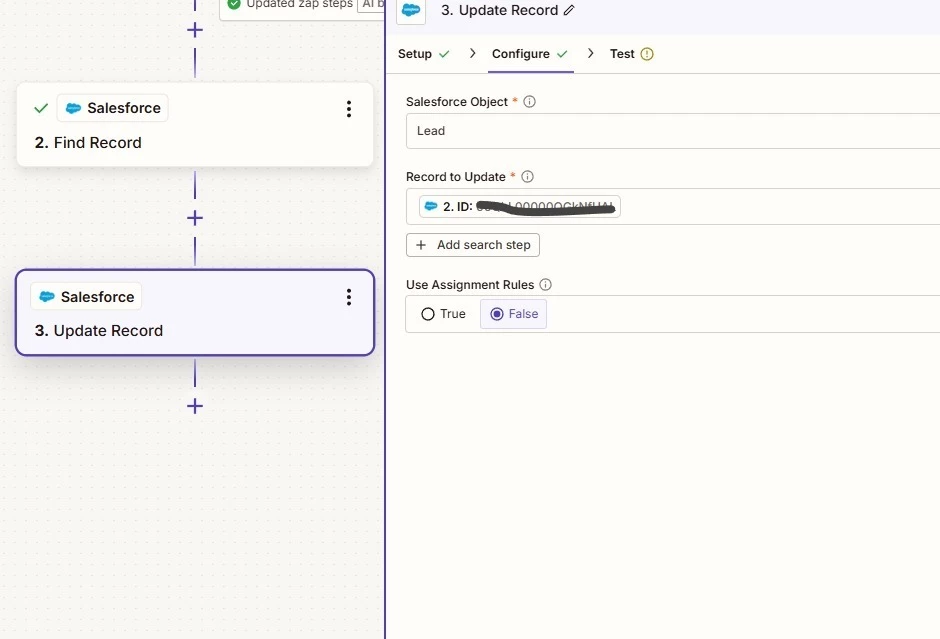Add a step above Find Record
The height and width of the screenshot is (639, 940).
coord(195,30)
